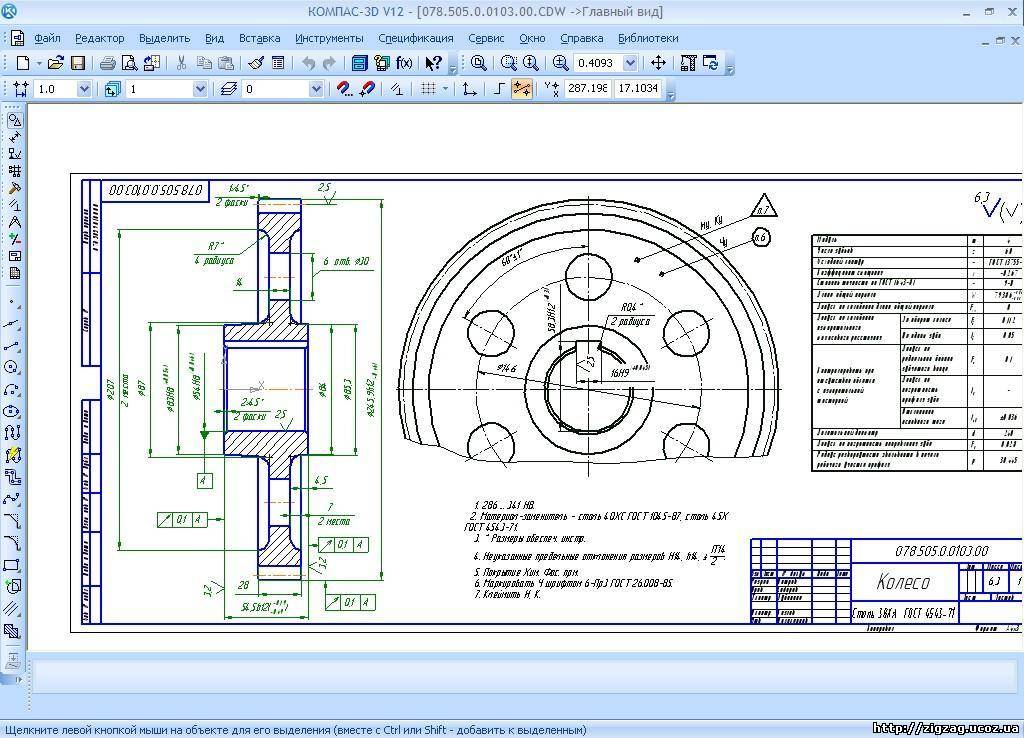
Task: Open the layers manager stacked sheets icon
Action: 228,88
